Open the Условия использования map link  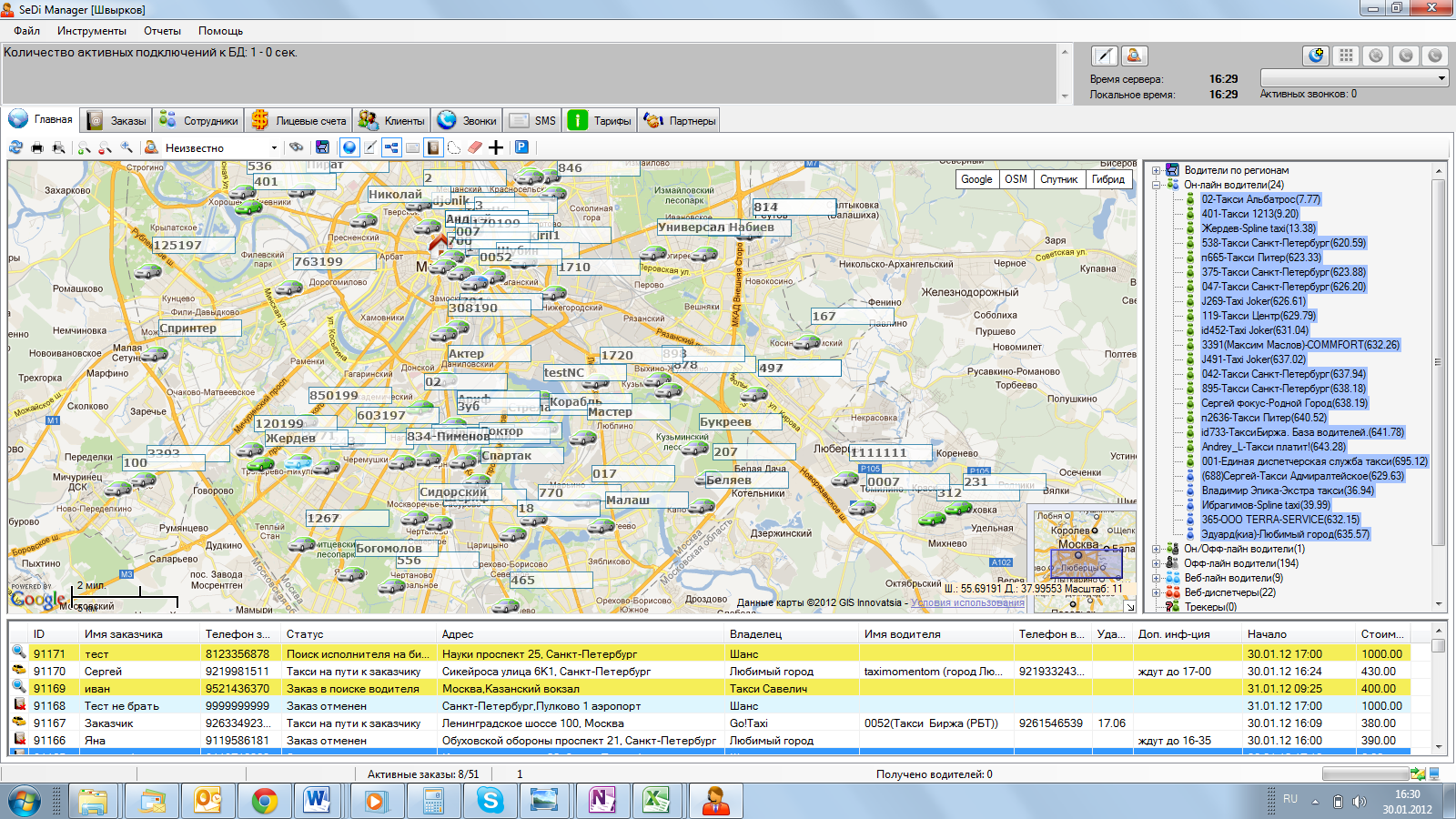point(967,602)
